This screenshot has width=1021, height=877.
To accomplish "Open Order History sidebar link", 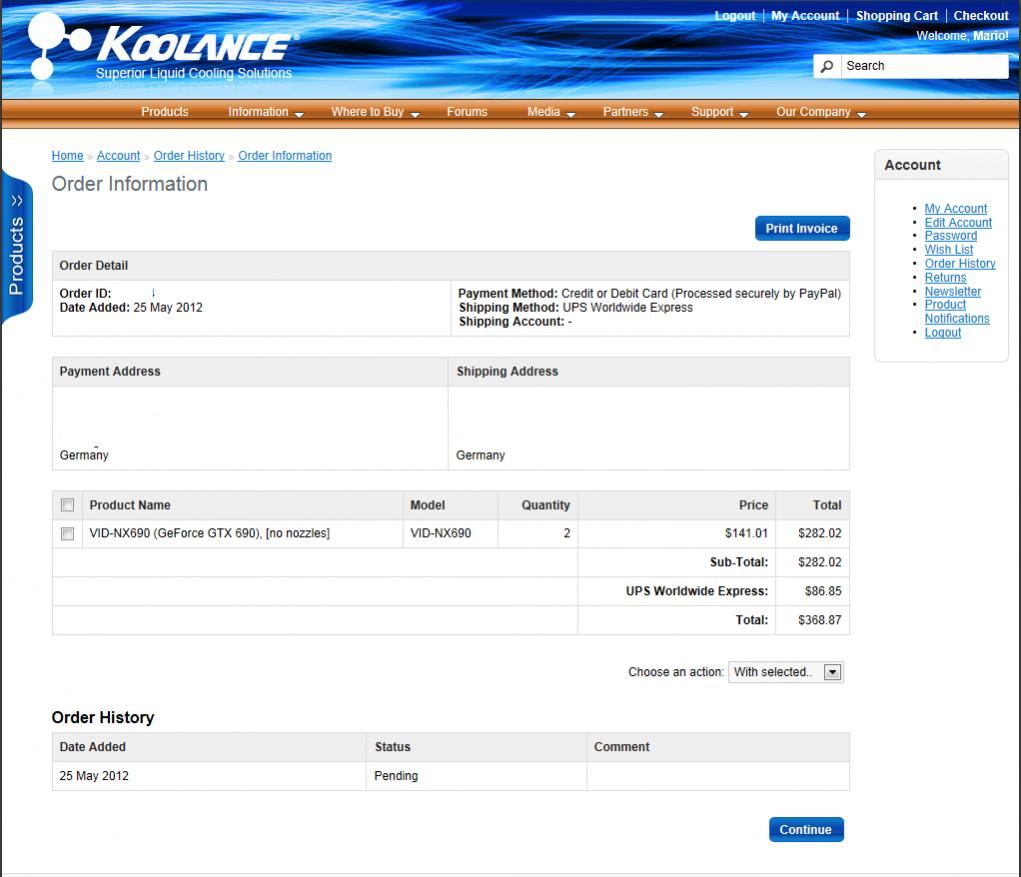I will 960,264.
